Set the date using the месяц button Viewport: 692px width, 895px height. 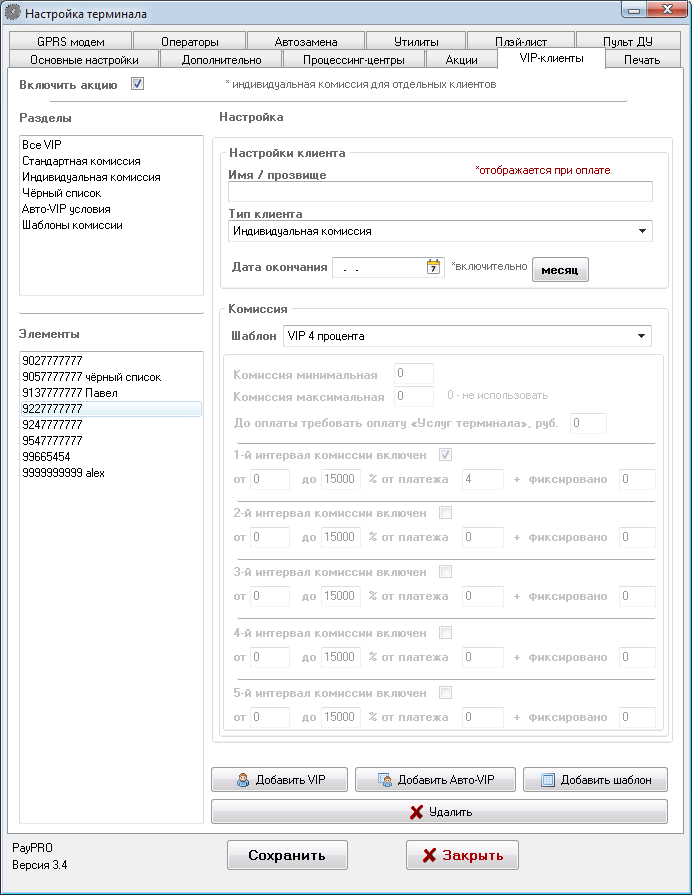[560, 270]
